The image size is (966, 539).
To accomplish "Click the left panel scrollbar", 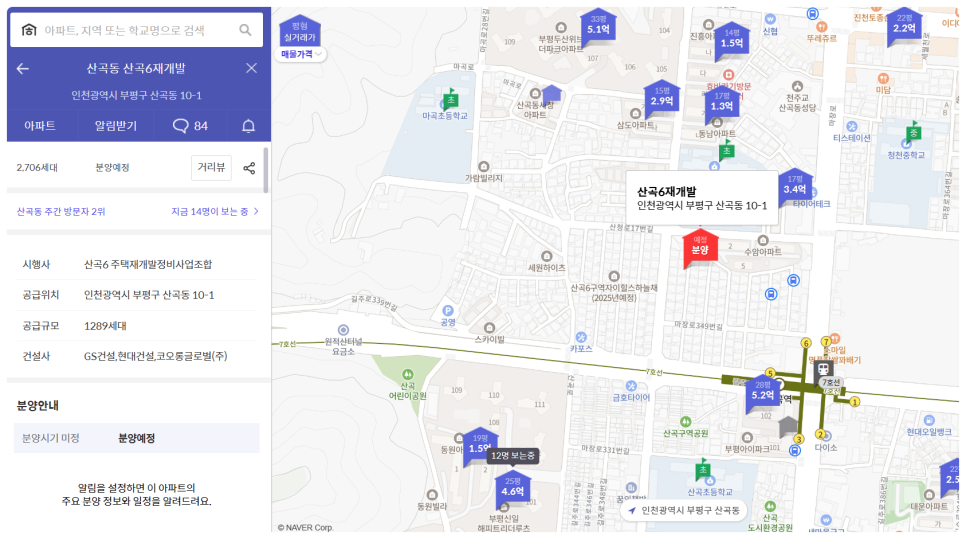I will click(266, 170).
